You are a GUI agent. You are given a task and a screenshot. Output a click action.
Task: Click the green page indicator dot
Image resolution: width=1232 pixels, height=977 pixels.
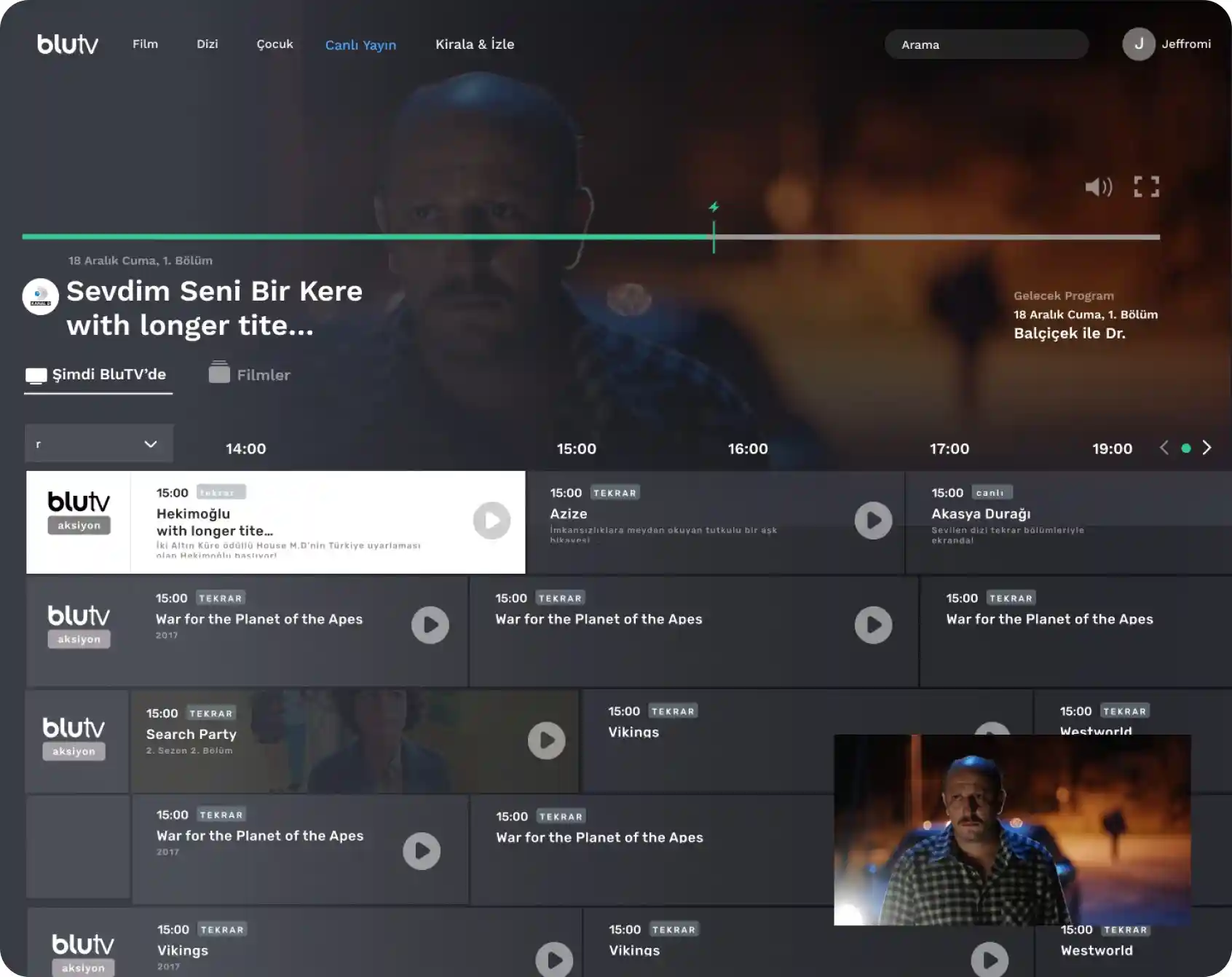[x=1186, y=448]
